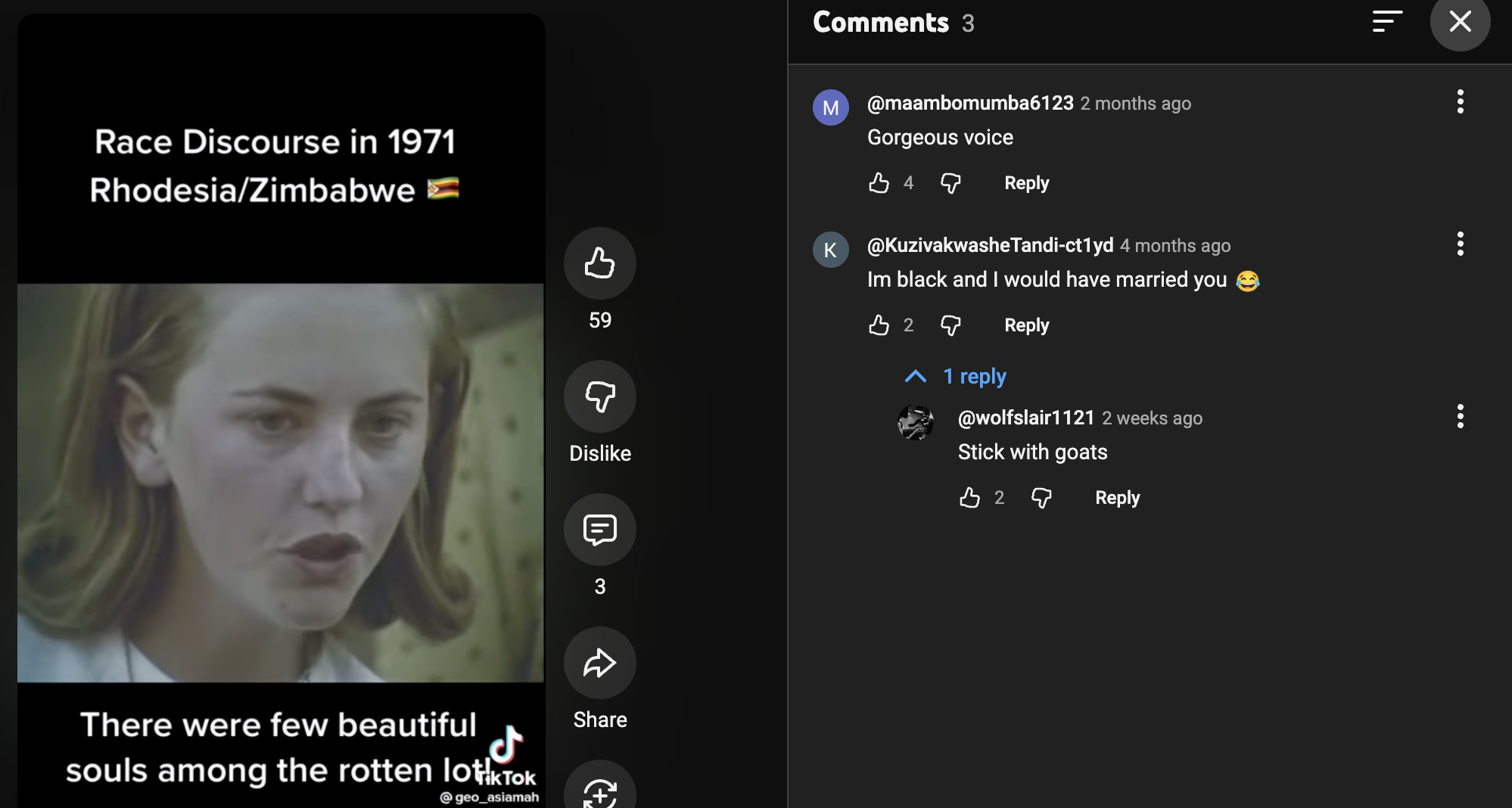Screen dimensions: 1512x808
Task: Collapse the "1 reply" thread
Action: click(957, 377)
